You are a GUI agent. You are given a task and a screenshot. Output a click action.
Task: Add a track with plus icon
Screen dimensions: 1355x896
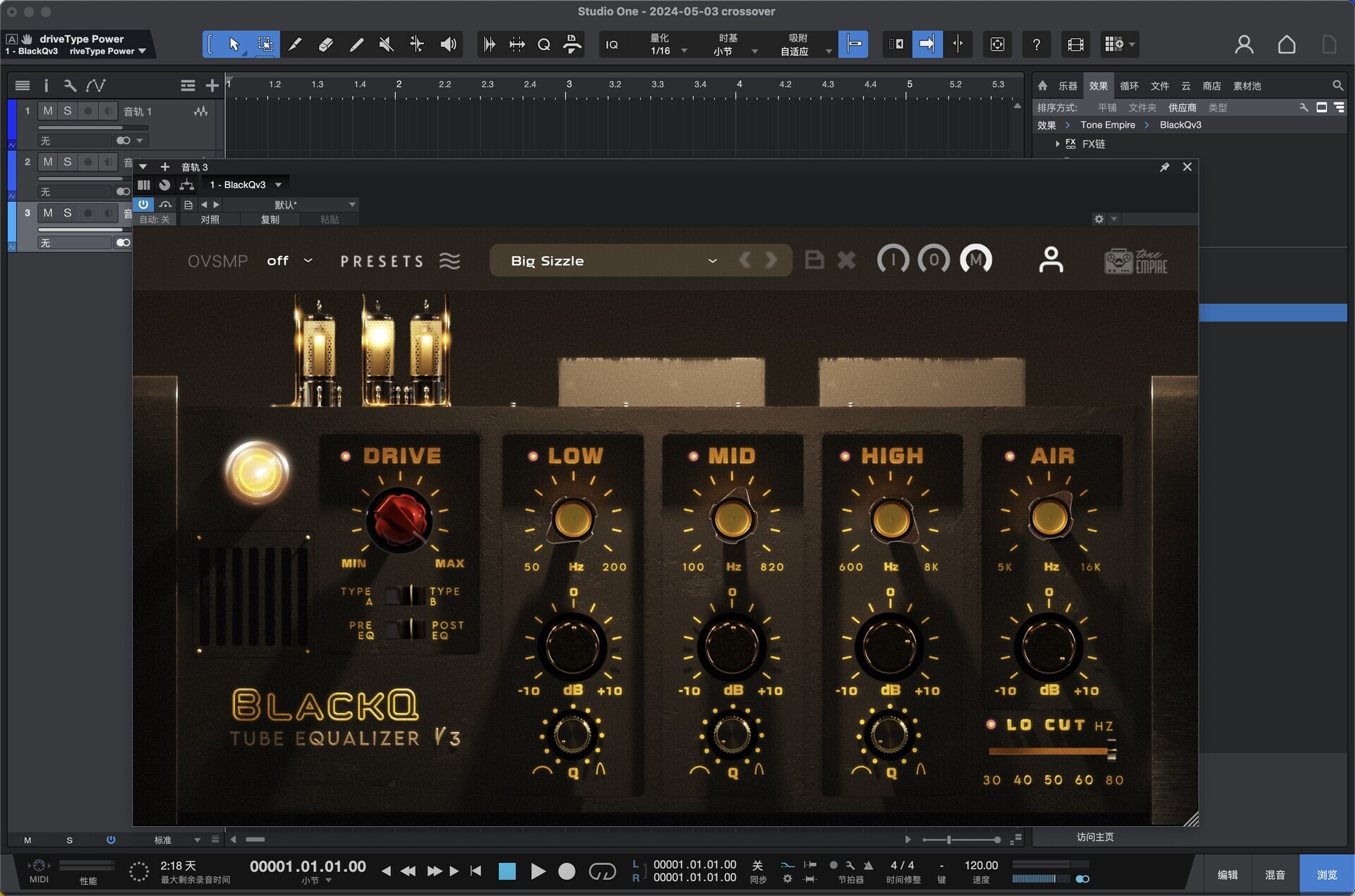212,85
